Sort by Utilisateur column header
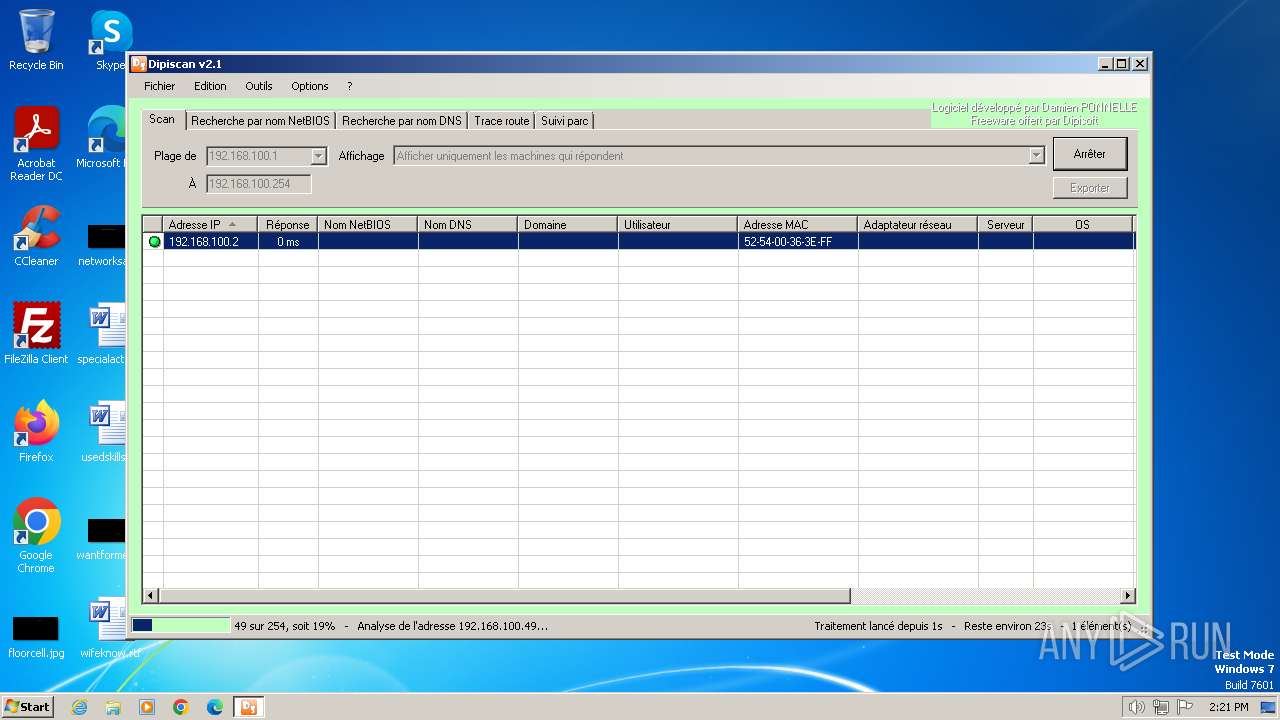Screen dimensions: 1280x720 coord(678,225)
